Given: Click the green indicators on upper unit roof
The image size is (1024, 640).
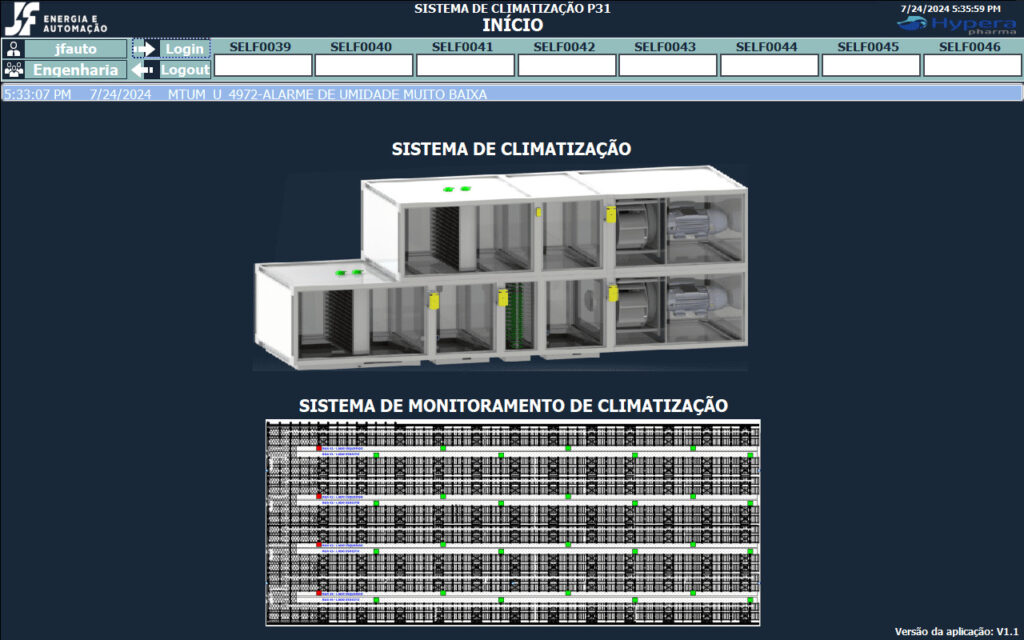Looking at the screenshot, I should [456, 189].
